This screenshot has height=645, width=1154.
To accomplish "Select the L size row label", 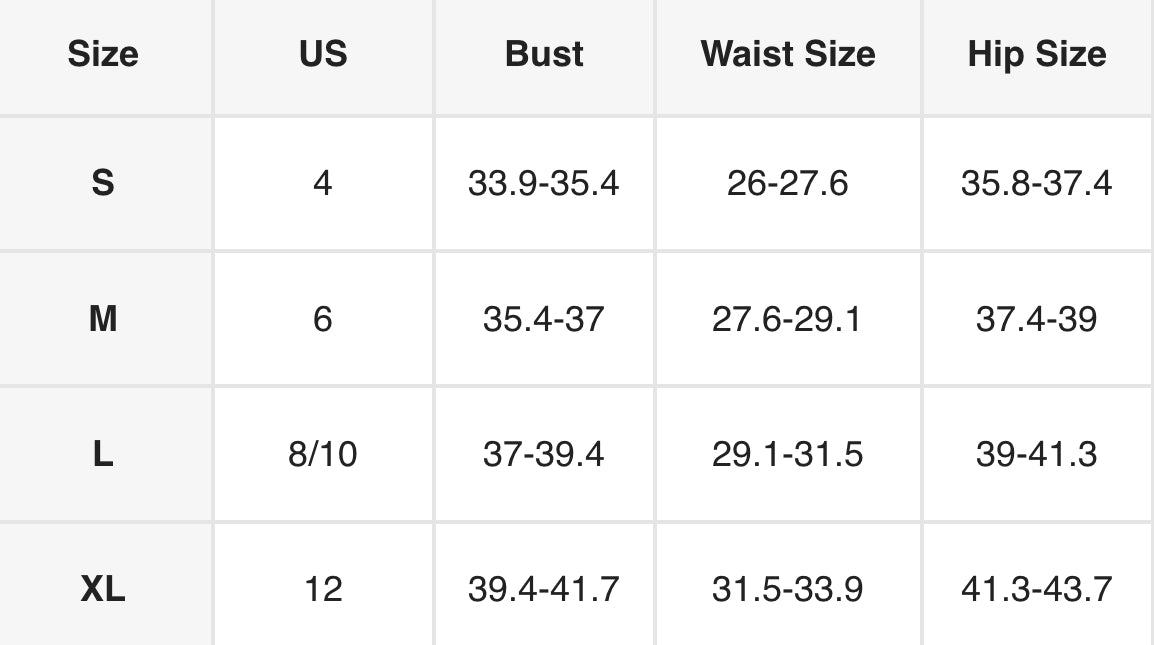I will 103,455.
